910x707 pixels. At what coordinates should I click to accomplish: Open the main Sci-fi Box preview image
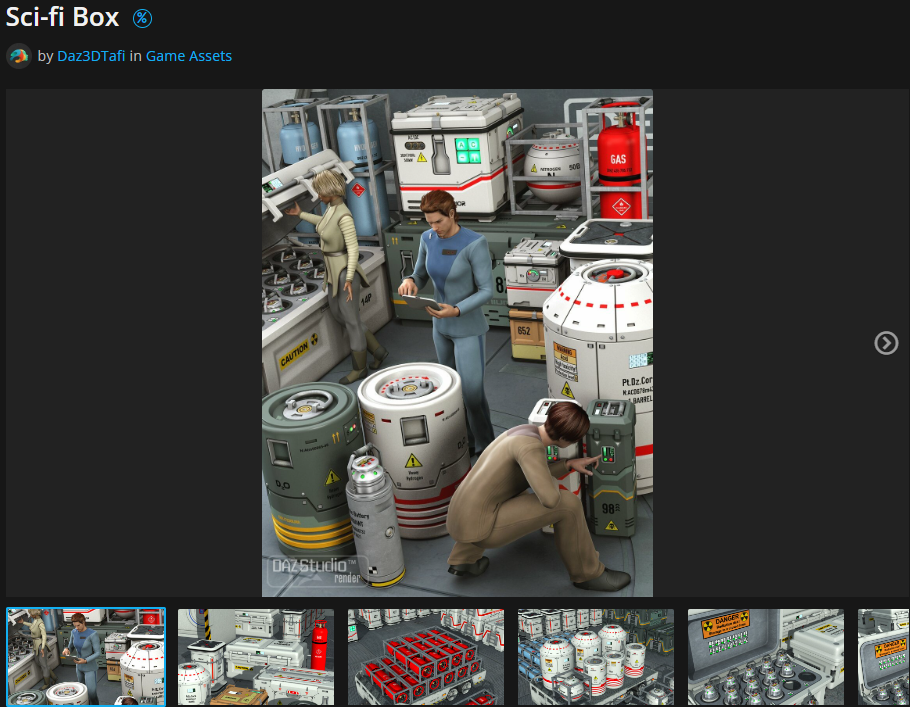point(457,342)
